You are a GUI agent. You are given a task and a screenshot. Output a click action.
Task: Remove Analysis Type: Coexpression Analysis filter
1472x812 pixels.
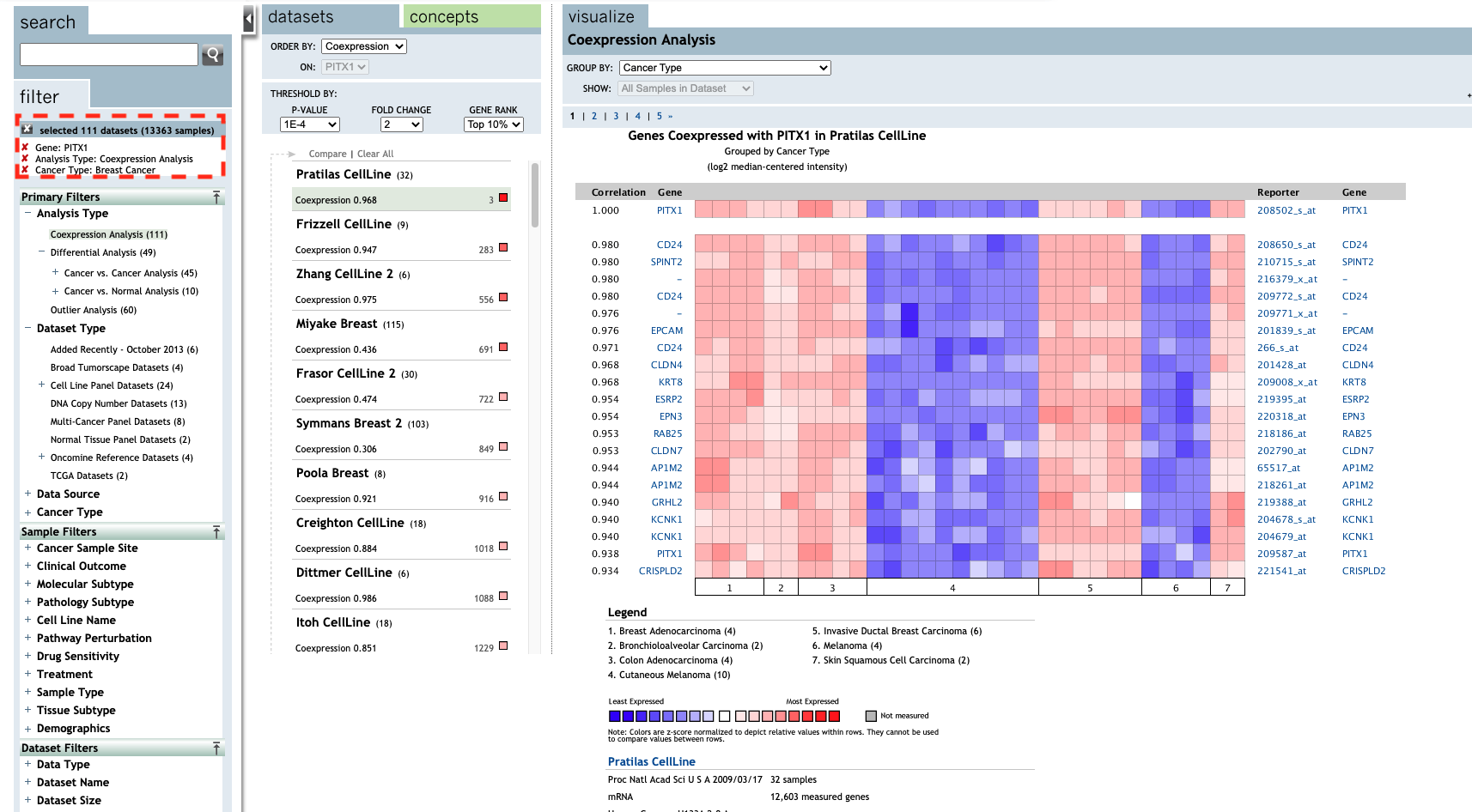(25, 159)
